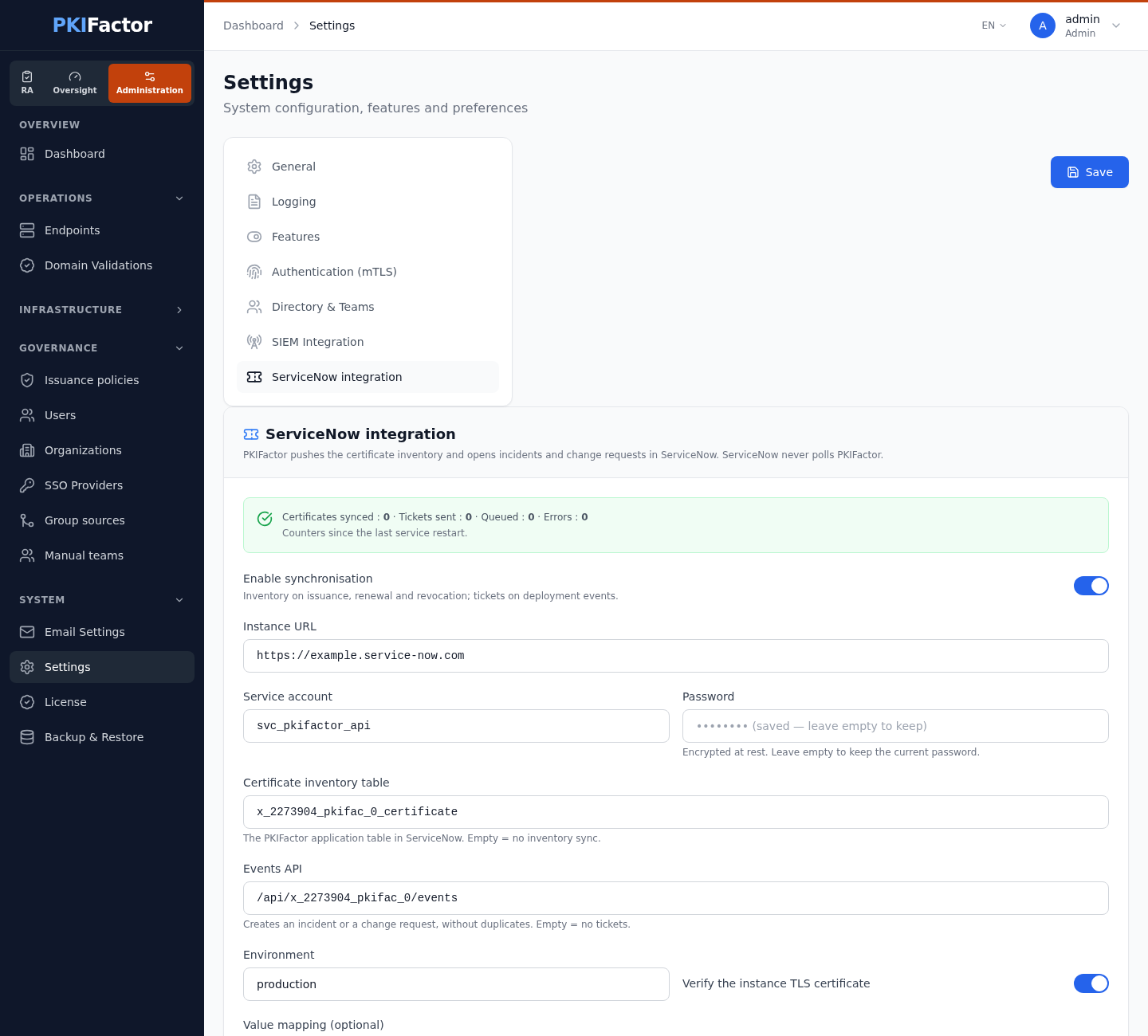Click the Issuance policies shield icon
This screenshot has width=1148, height=1036.
(27, 380)
